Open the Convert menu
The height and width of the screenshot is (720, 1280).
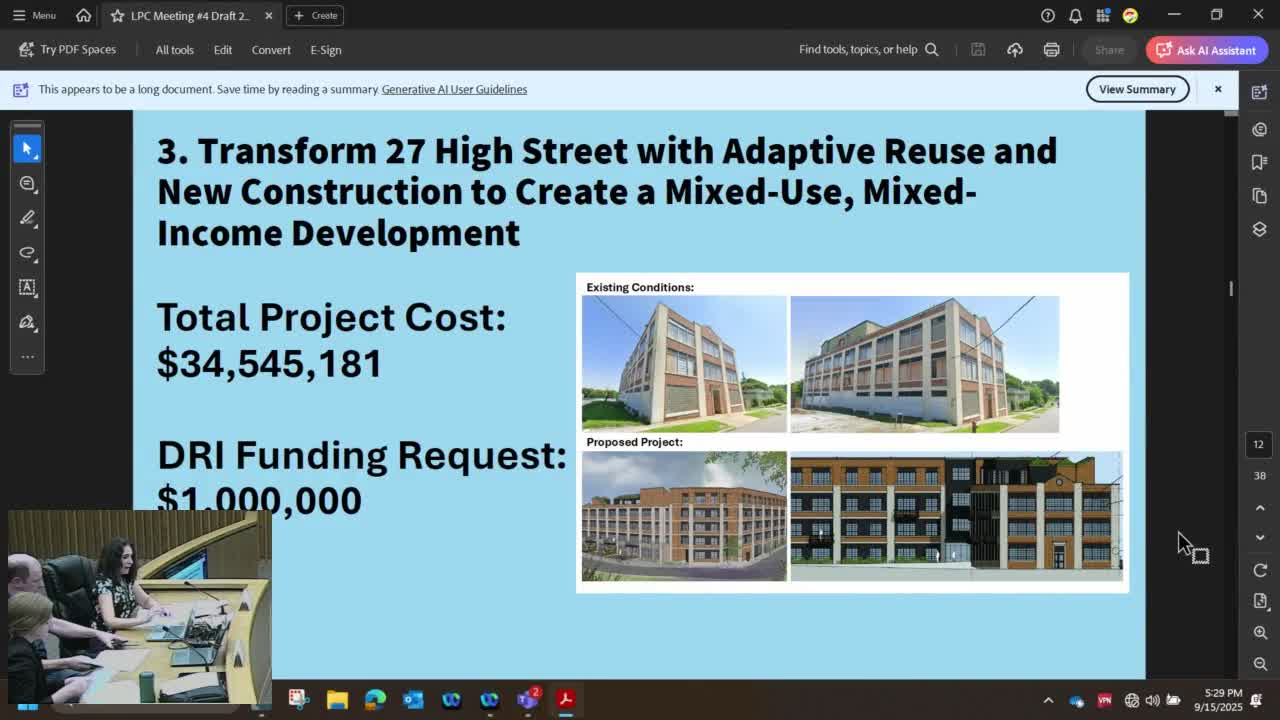tap(271, 50)
